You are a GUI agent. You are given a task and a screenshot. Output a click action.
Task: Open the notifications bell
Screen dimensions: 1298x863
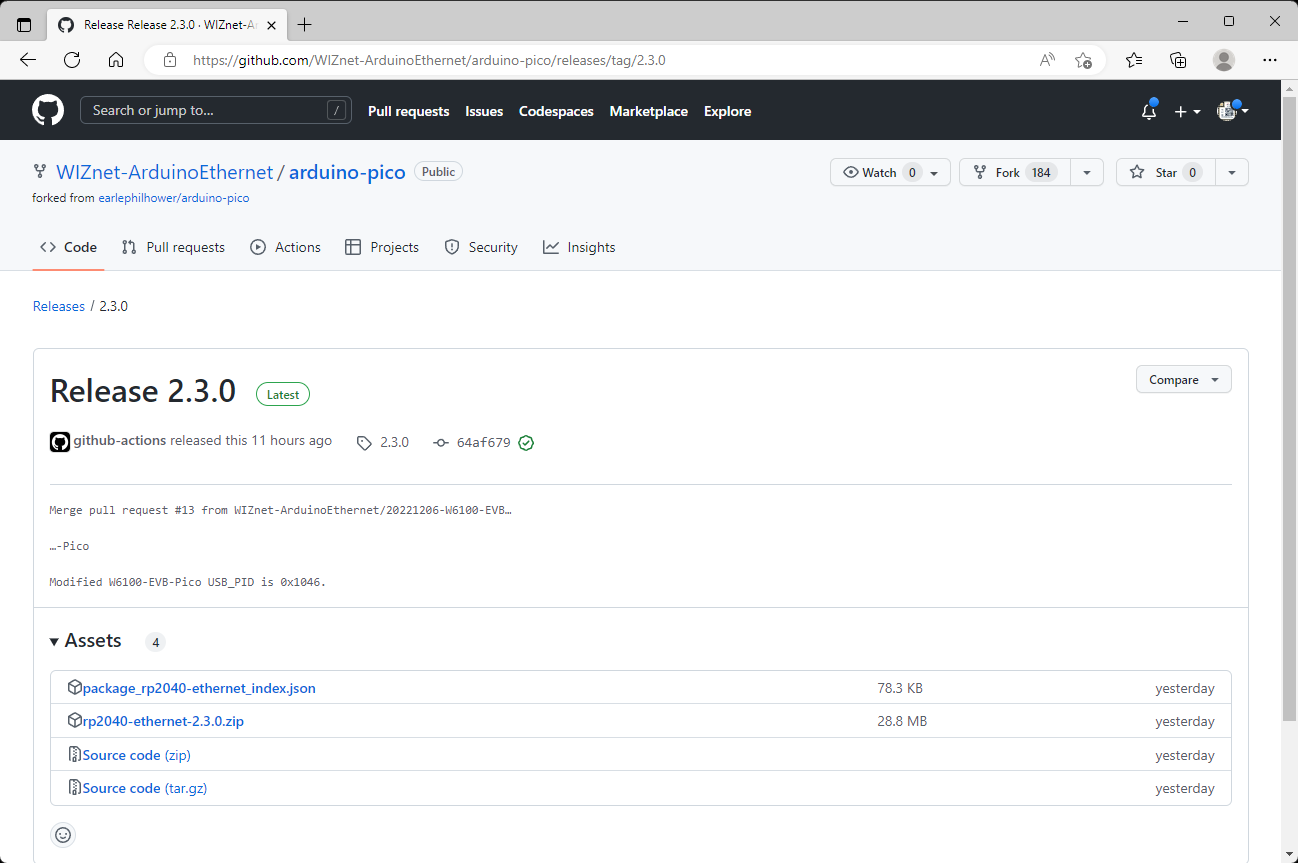[1149, 111]
